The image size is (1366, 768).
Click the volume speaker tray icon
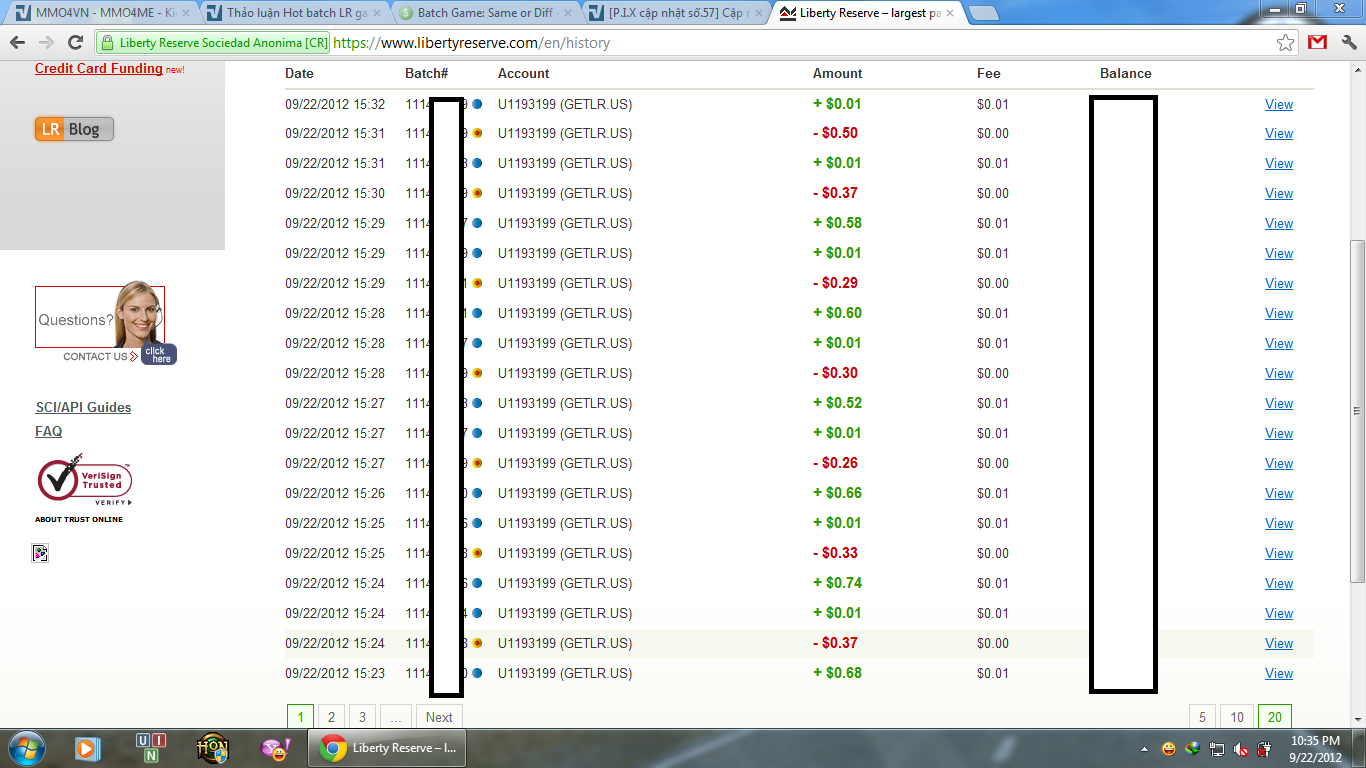tap(1241, 749)
